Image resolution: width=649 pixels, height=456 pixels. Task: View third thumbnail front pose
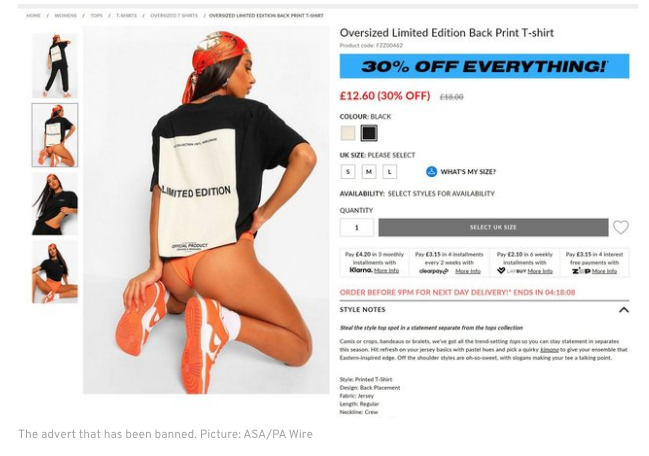pyautogui.click(x=55, y=204)
